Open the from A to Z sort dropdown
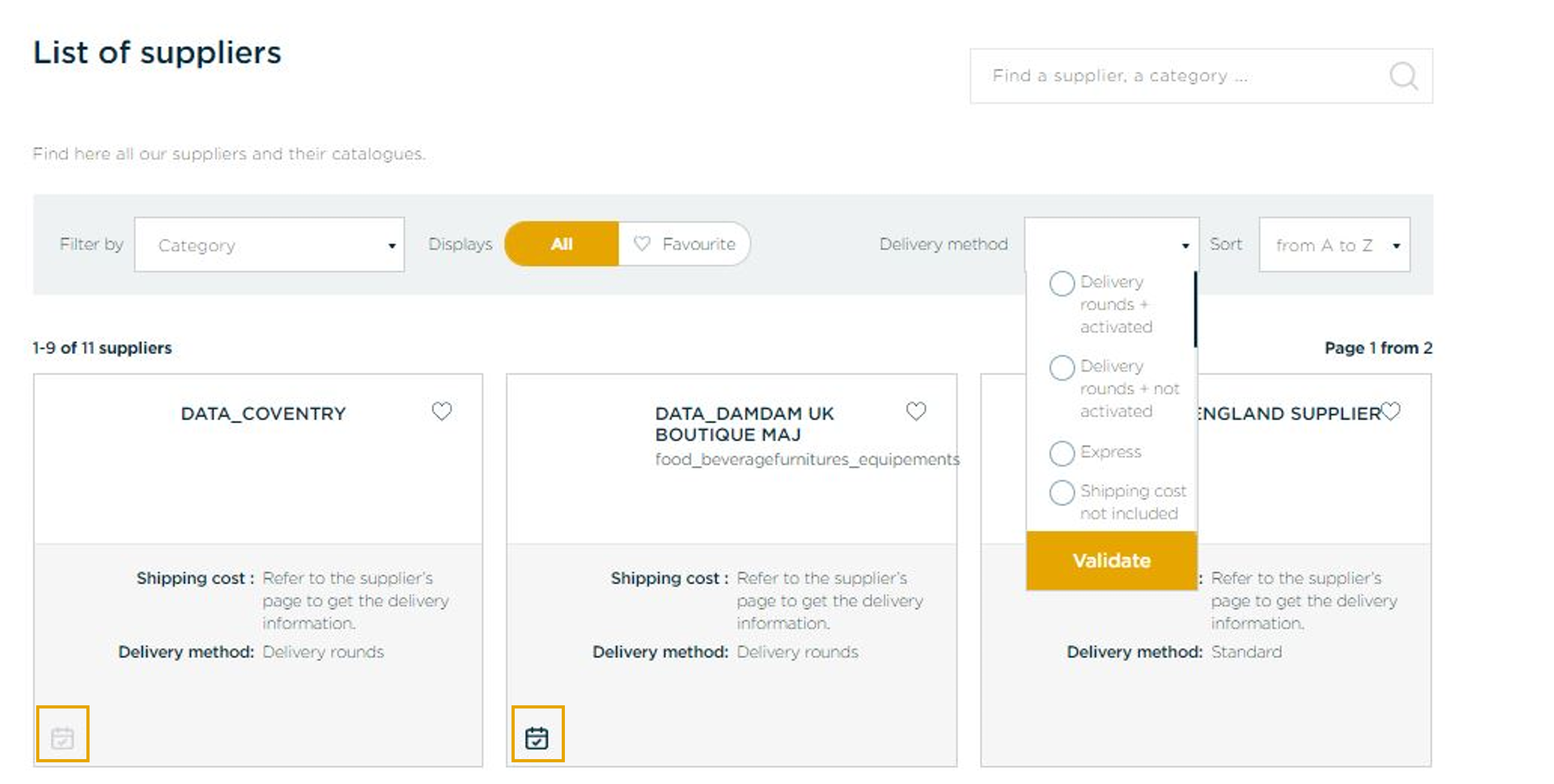 [1334, 245]
